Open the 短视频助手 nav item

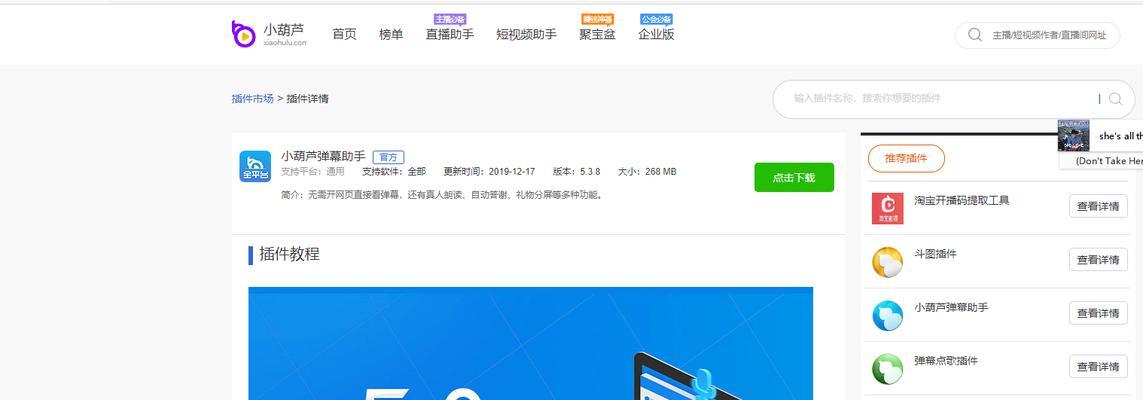526,34
